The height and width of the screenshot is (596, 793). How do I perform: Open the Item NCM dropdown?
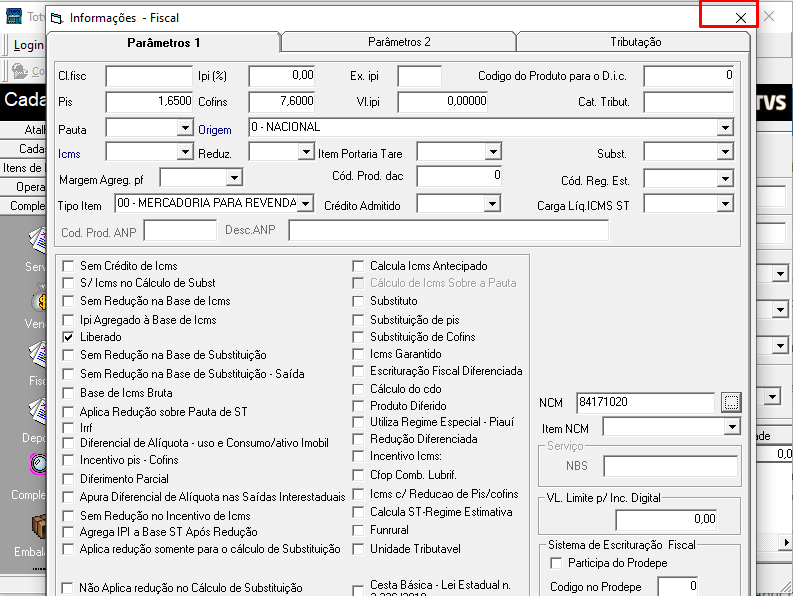tap(732, 428)
